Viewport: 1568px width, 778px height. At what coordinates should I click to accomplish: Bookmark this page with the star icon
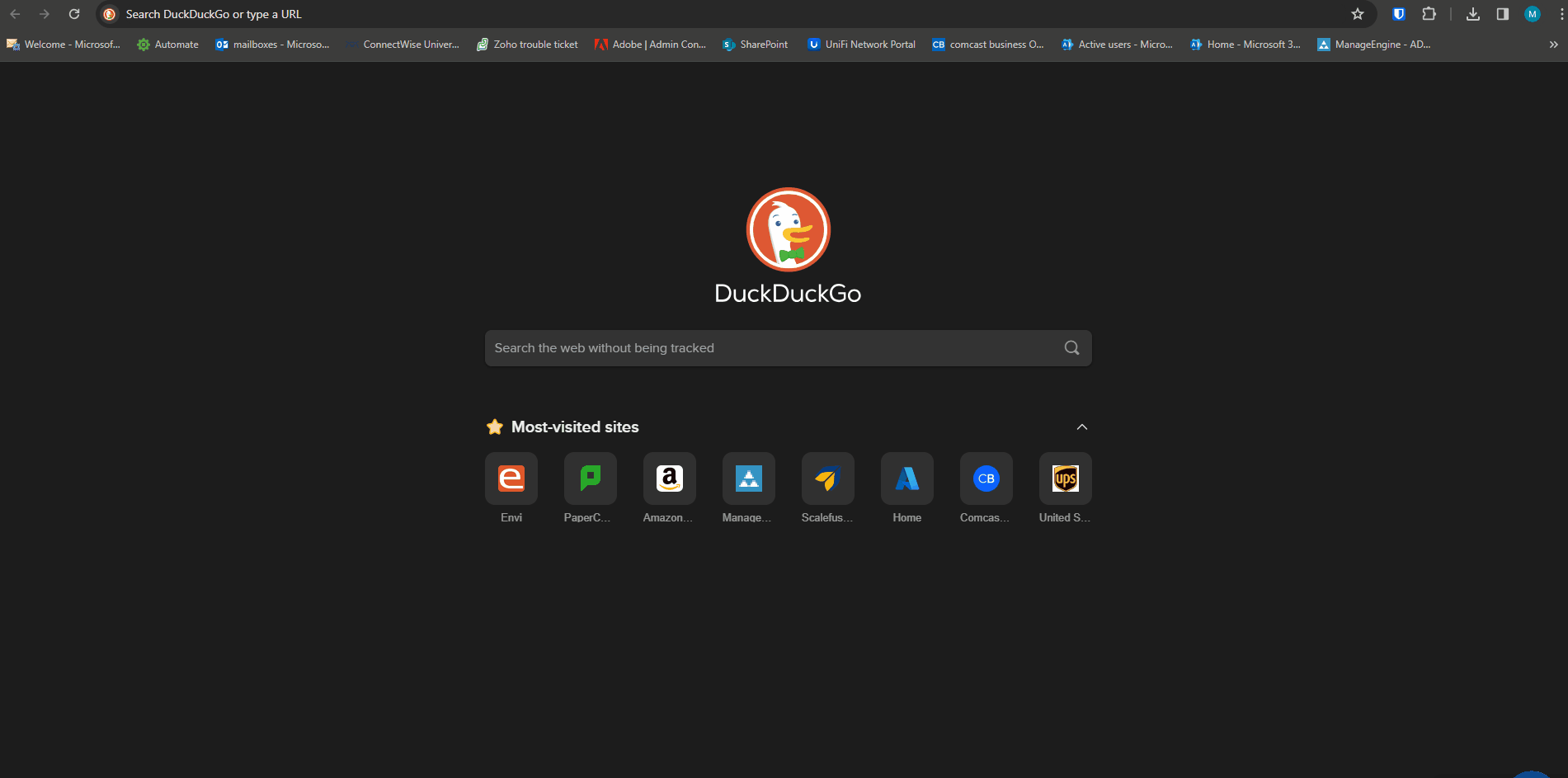pyautogui.click(x=1358, y=14)
